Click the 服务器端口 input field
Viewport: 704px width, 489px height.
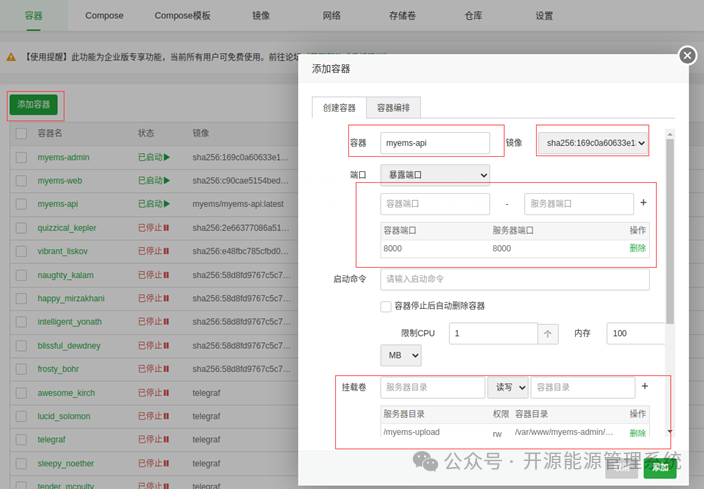[x=579, y=204]
